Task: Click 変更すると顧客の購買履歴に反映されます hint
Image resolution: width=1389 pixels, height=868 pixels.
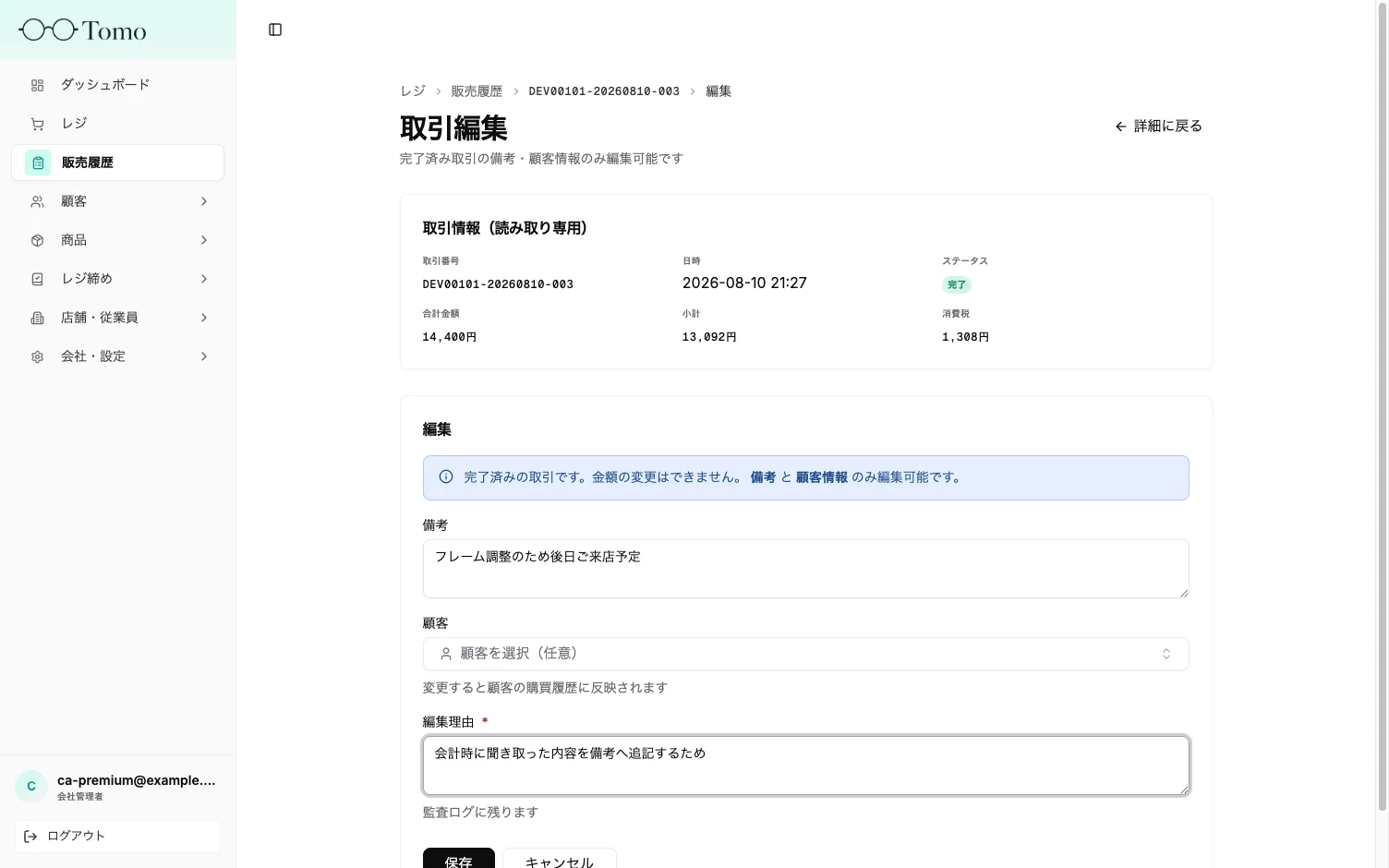Action: pos(545,688)
